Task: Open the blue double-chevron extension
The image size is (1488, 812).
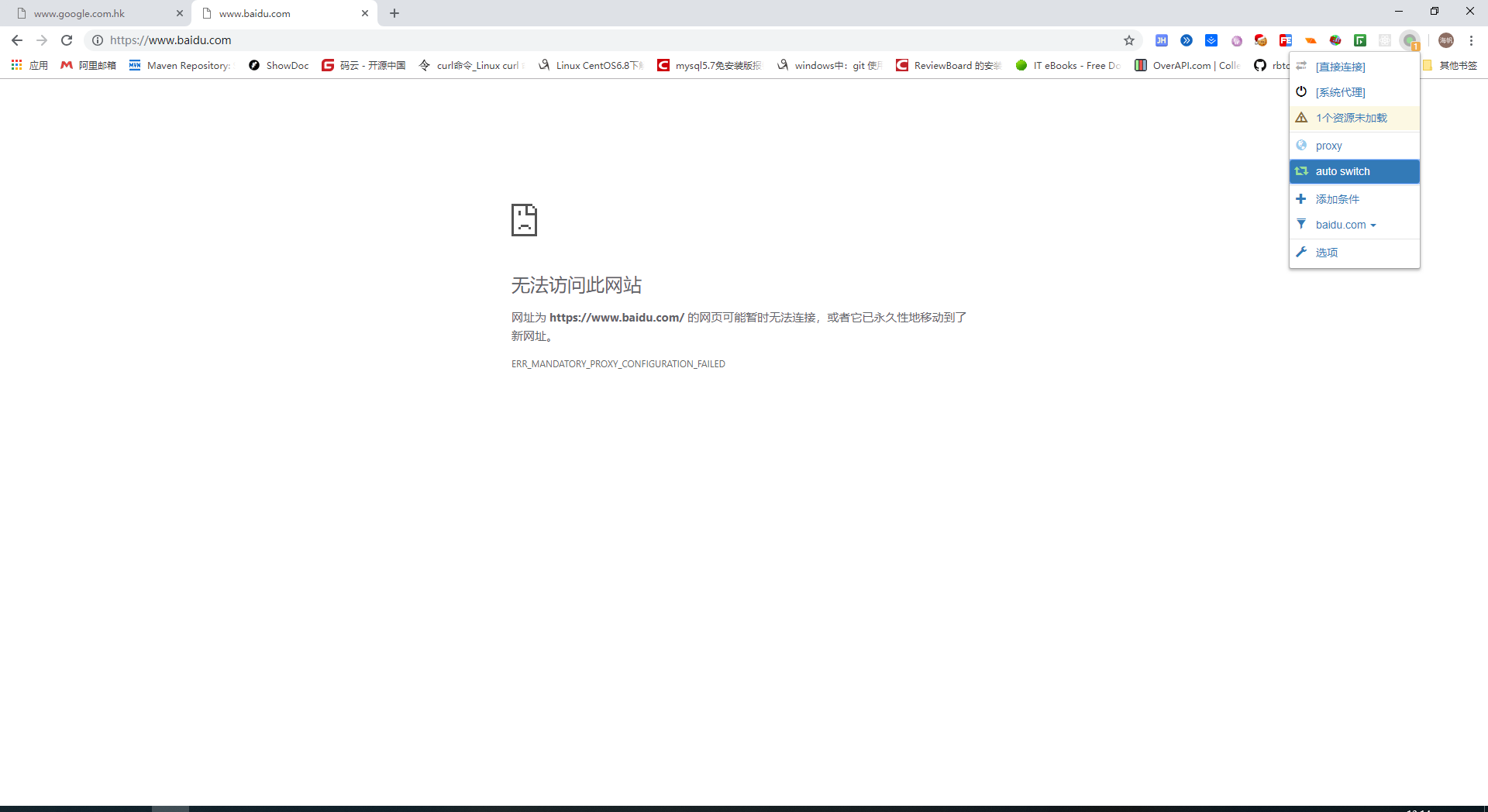Action: pos(1187,40)
